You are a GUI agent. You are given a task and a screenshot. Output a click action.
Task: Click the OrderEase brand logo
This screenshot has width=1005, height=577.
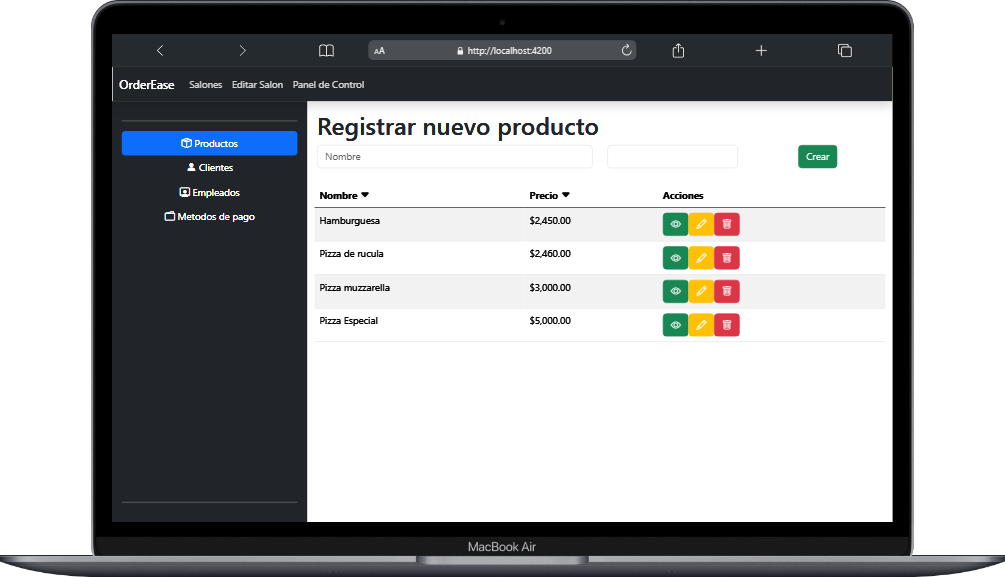click(147, 85)
